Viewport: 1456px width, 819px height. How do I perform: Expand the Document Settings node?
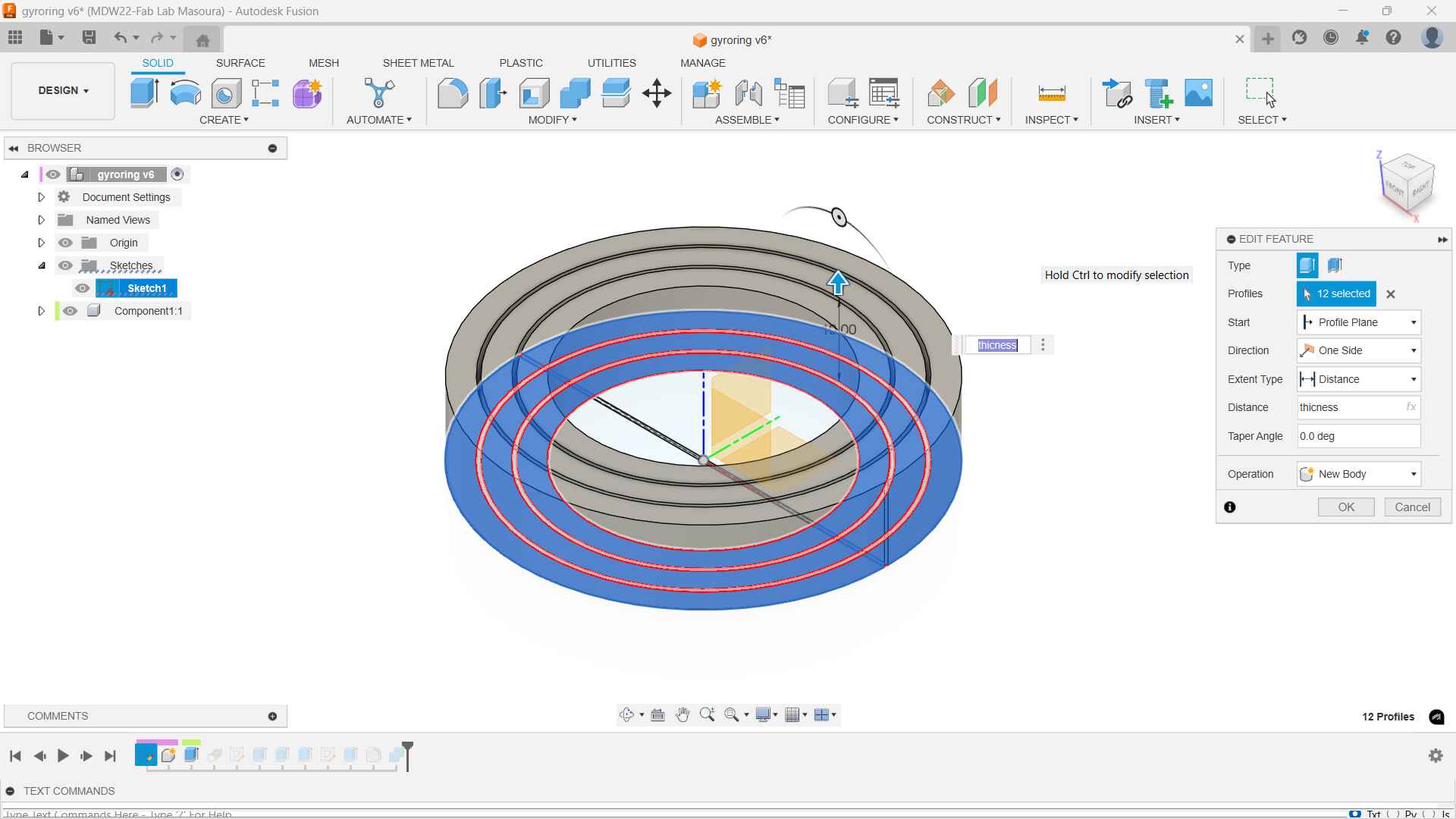tap(42, 197)
